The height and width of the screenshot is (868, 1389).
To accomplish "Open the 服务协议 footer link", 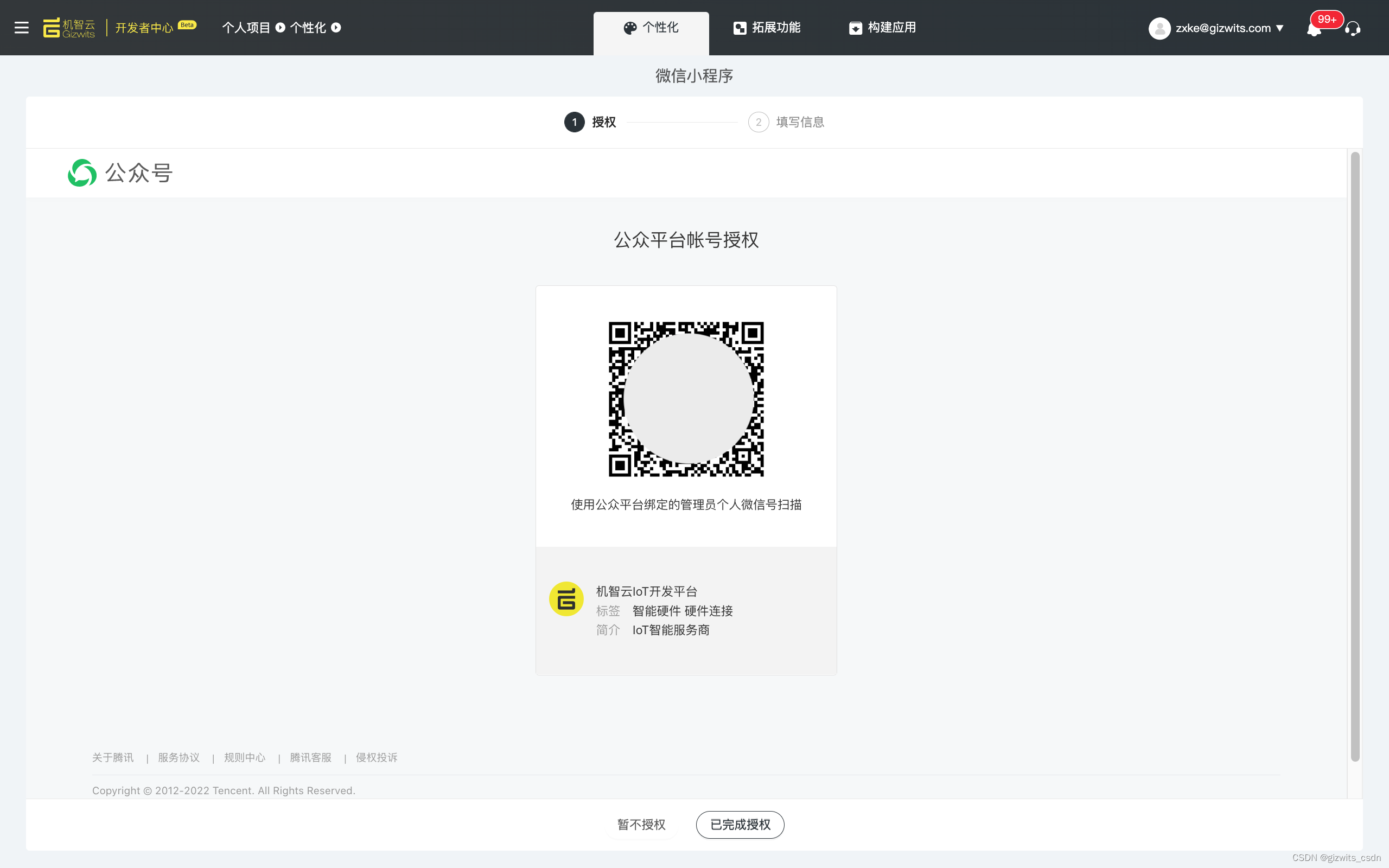I will tap(179, 757).
